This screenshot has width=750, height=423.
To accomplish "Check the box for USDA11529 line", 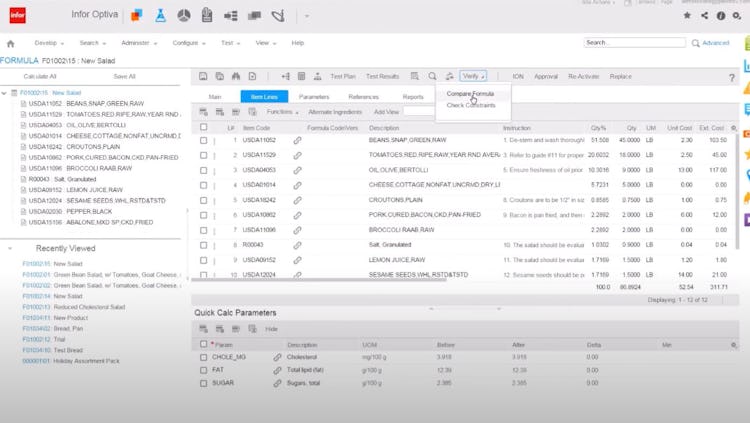I will pos(203,155).
